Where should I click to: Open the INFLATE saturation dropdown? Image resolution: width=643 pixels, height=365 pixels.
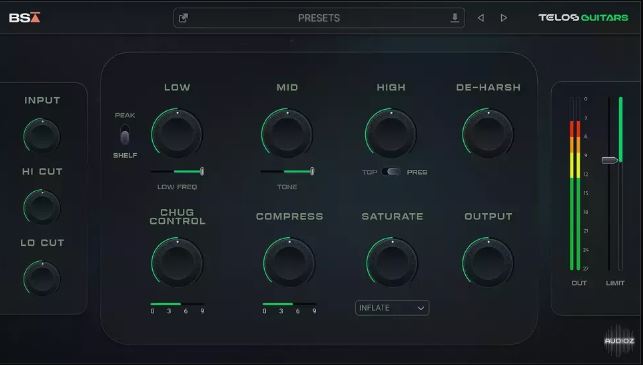[392, 308]
